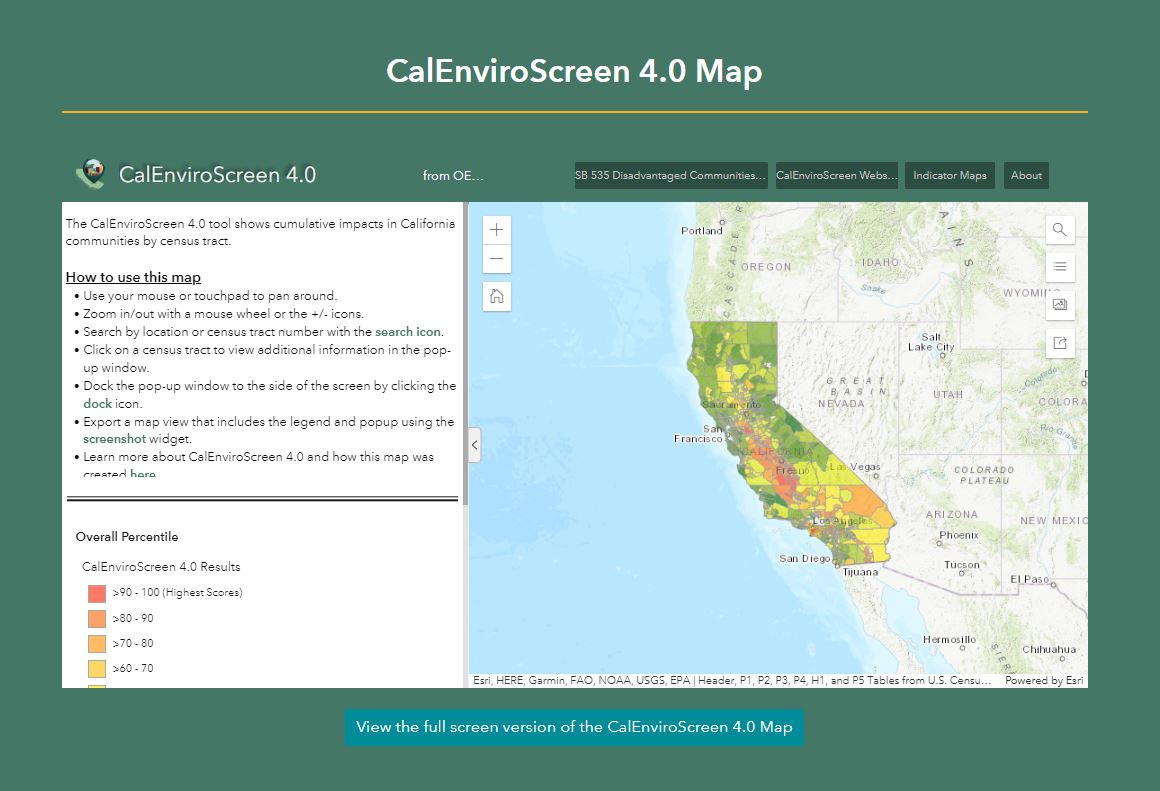1160x791 pixels.
Task: Click the San Diego label on the map
Action: (804, 559)
